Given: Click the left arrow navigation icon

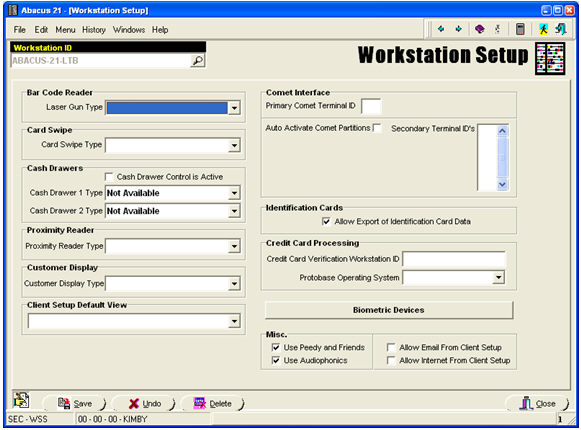Looking at the screenshot, I should pyautogui.click(x=441, y=29).
